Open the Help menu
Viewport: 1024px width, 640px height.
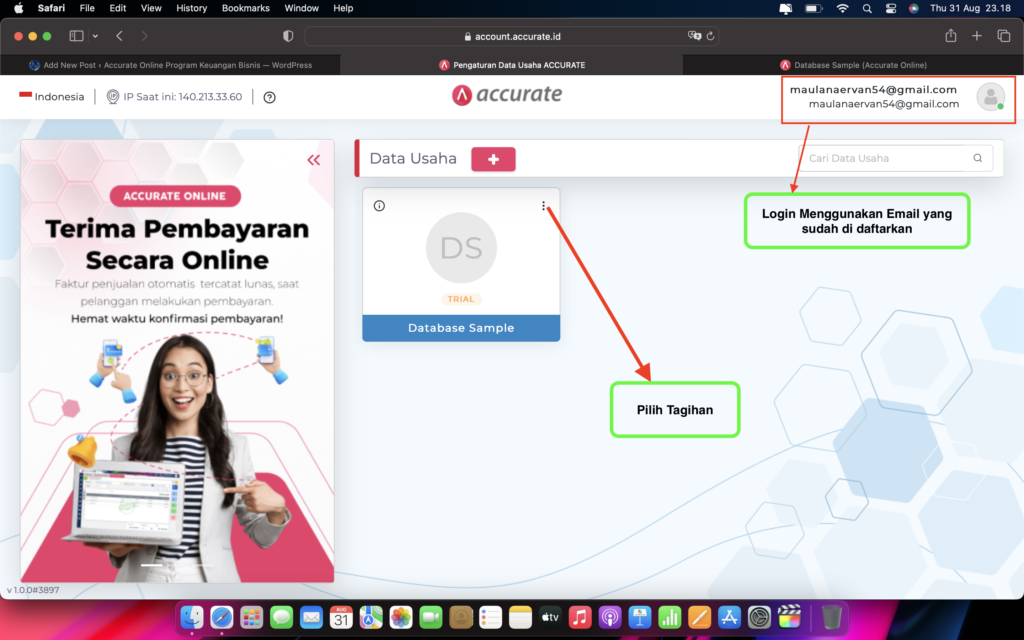point(343,8)
